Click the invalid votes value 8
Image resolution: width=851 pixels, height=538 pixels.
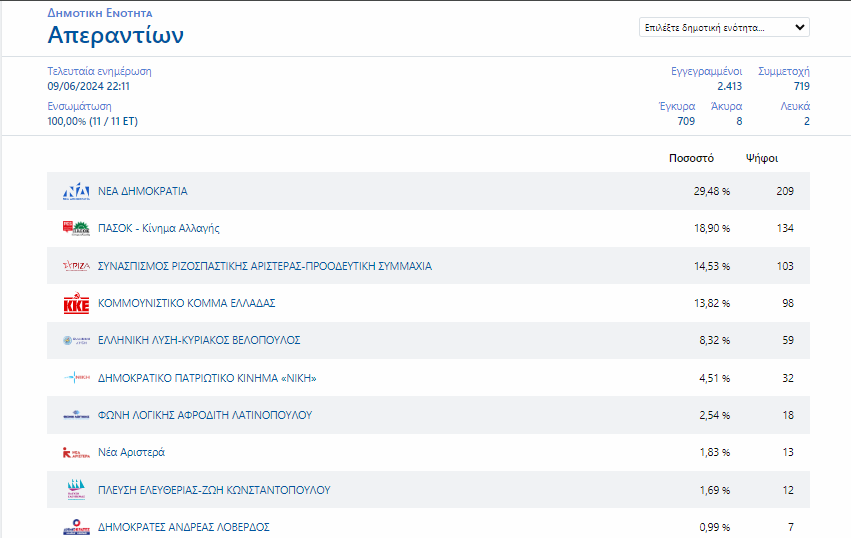tap(739, 121)
